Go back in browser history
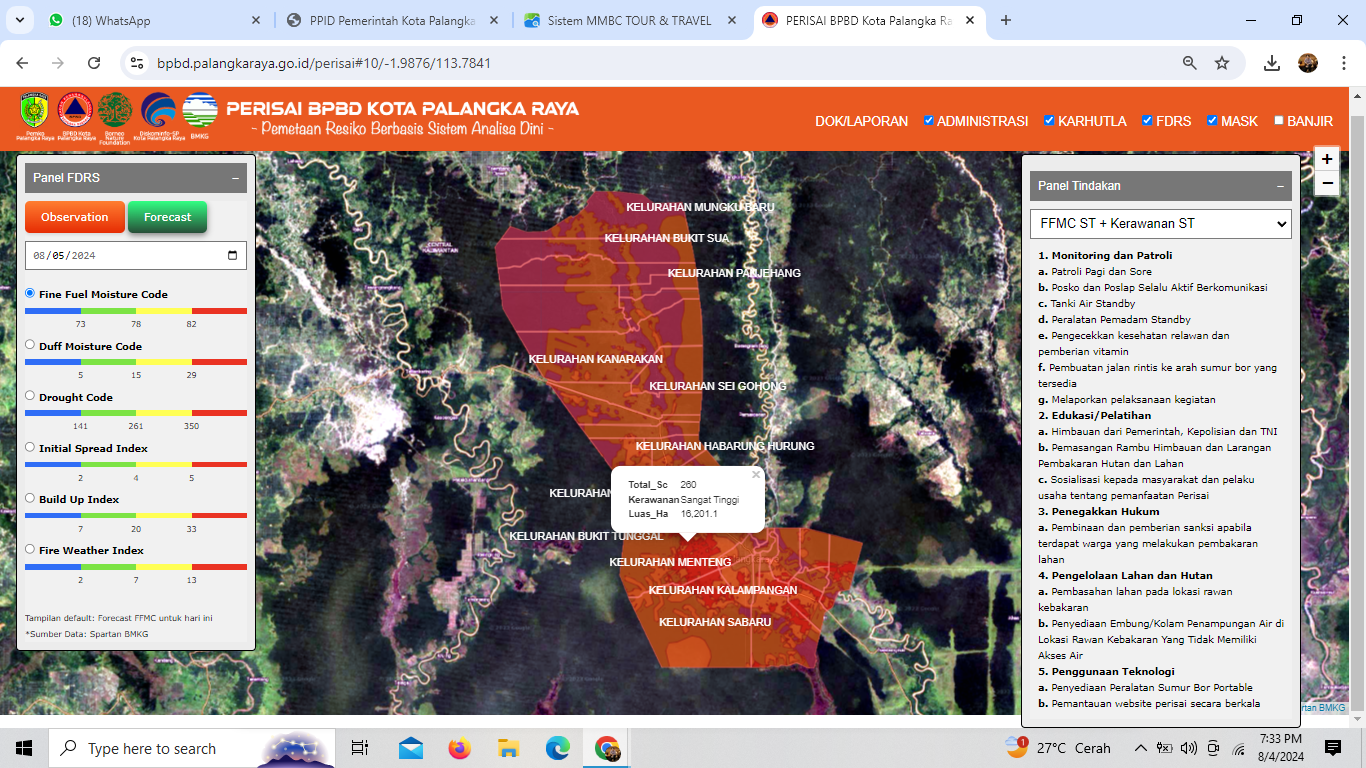Viewport: 1366px width, 768px height. tap(22, 63)
